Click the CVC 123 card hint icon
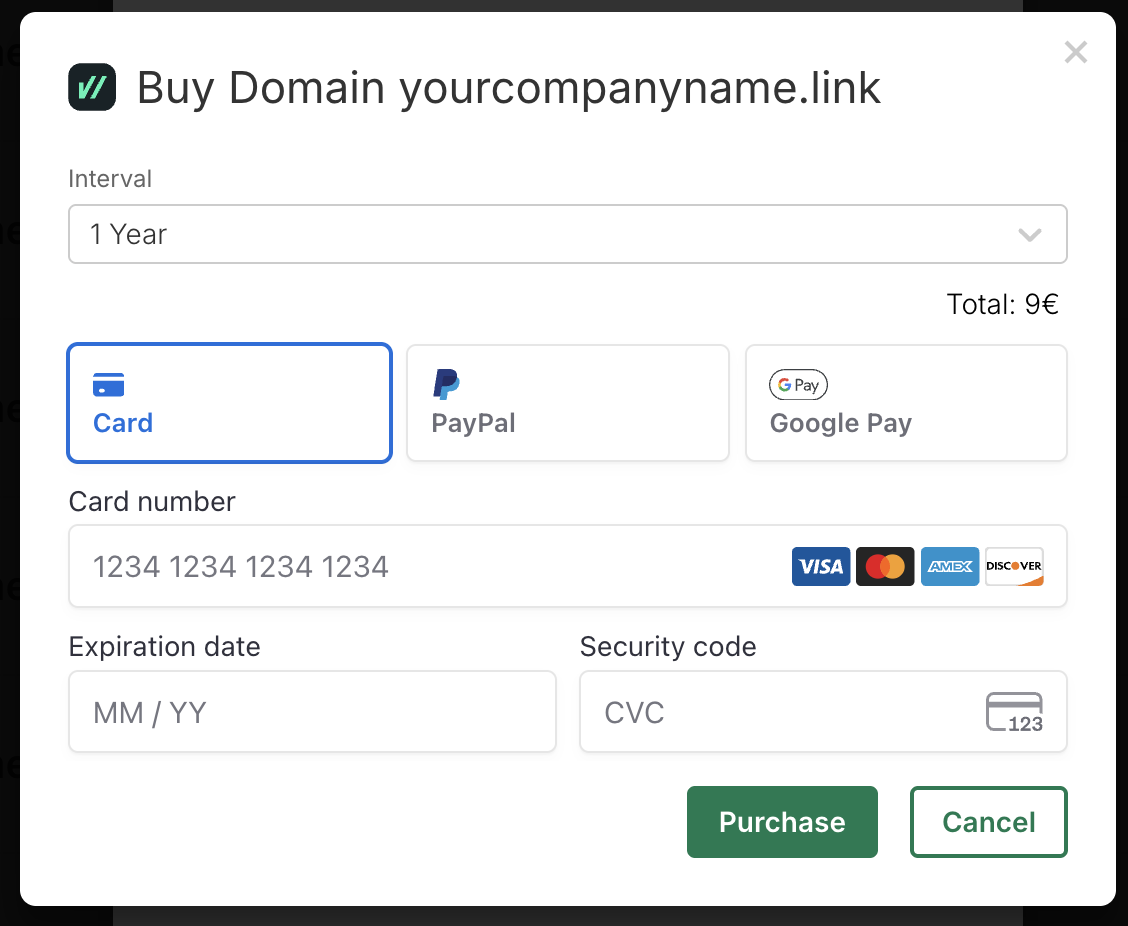Image resolution: width=1128 pixels, height=926 pixels. pos(1014,712)
